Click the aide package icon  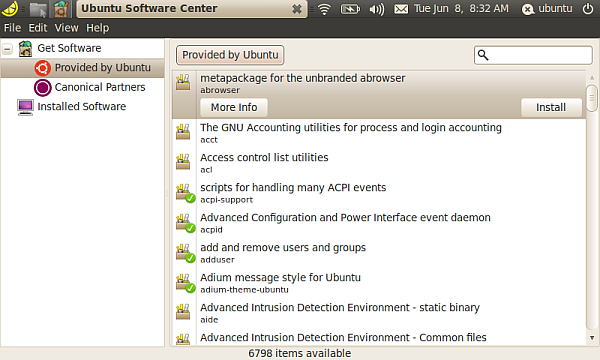point(183,311)
